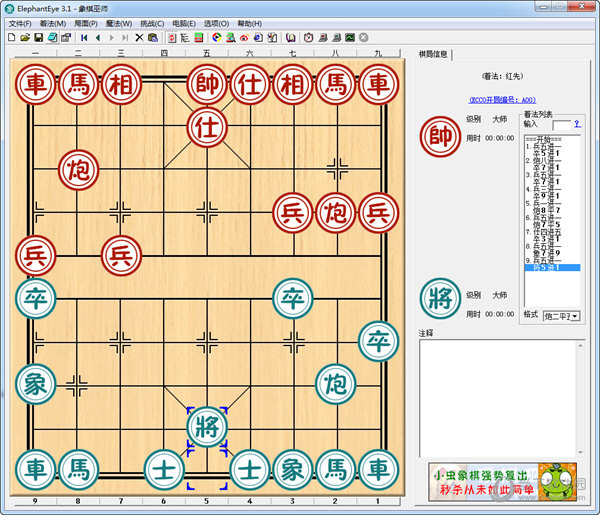Click the large teal 將 side icon
Viewport: 600px width, 515px height.
(440, 298)
